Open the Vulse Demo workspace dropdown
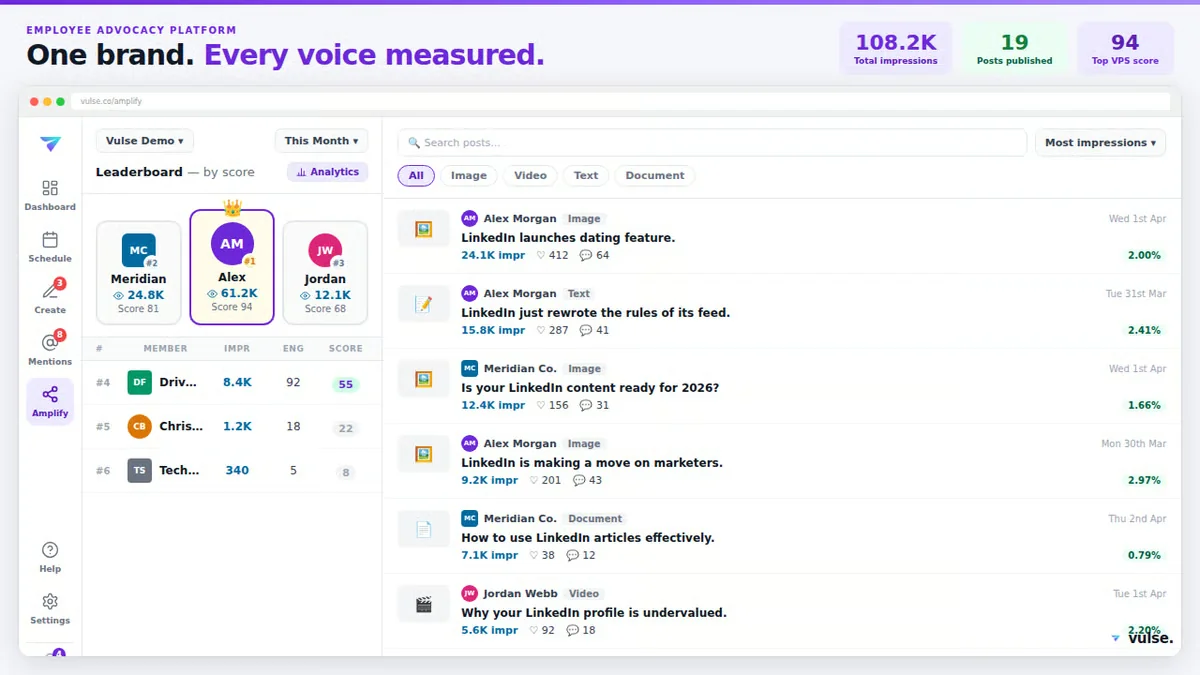 (x=145, y=141)
